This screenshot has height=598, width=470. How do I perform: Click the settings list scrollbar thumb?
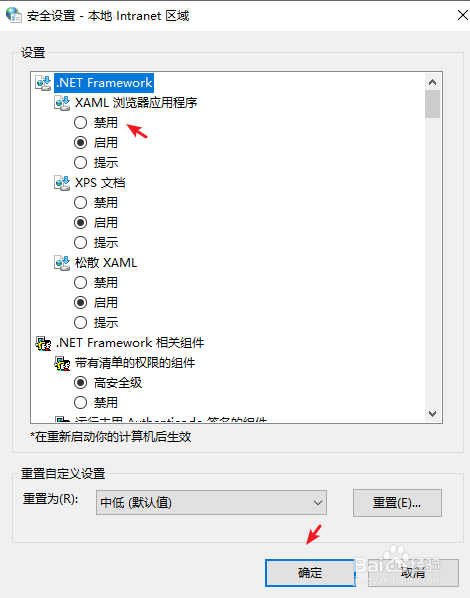click(432, 104)
